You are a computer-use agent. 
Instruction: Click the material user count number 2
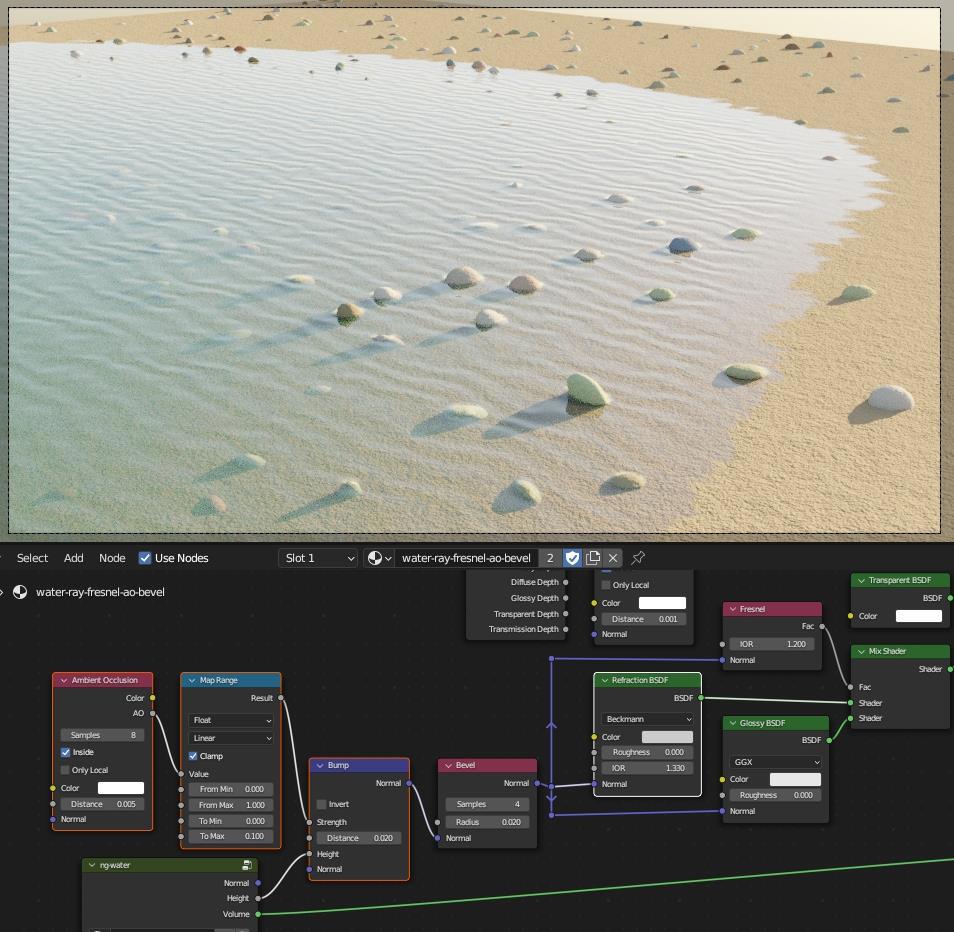pyautogui.click(x=550, y=558)
